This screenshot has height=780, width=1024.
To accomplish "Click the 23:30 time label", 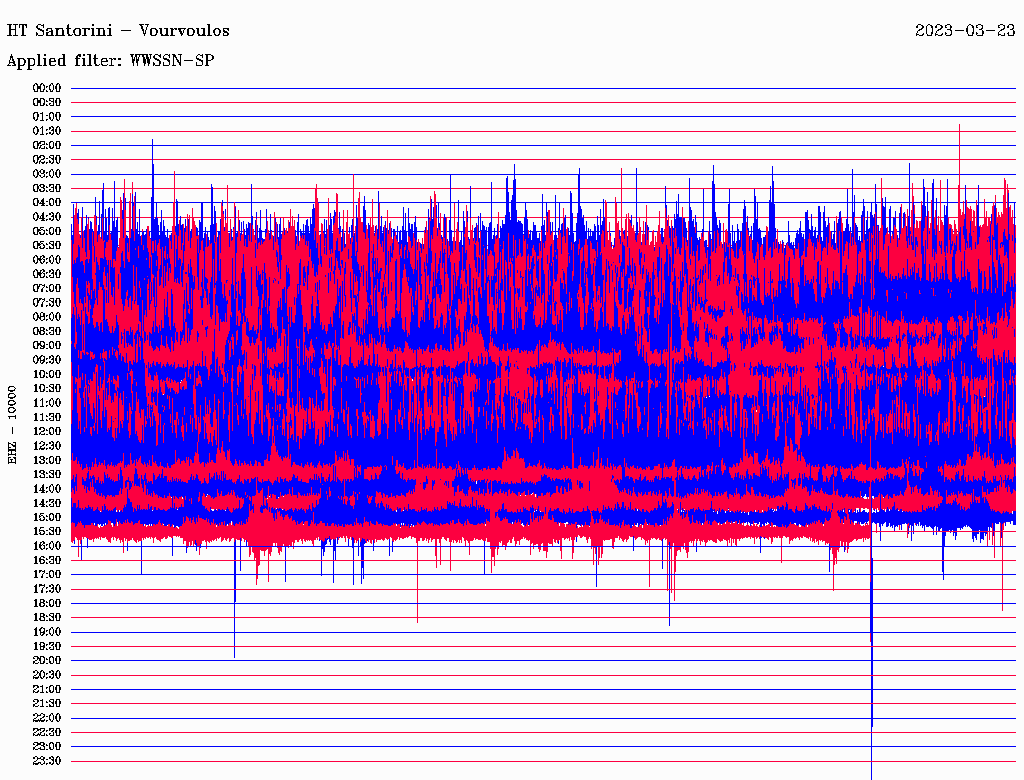I will click(47, 761).
